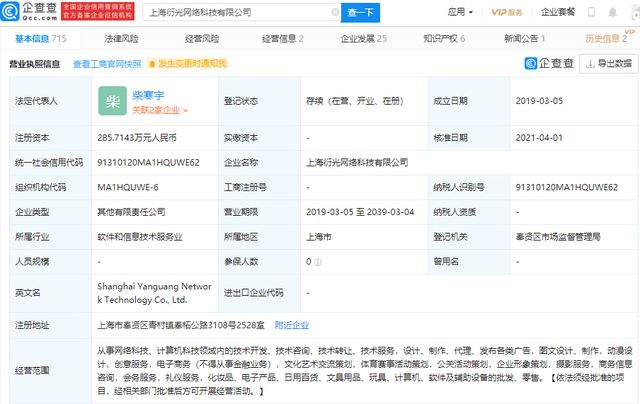Image resolution: width=640 pixels, height=404 pixels.
Task: Click 其他有限责任公司 company type
Action: coord(131,212)
